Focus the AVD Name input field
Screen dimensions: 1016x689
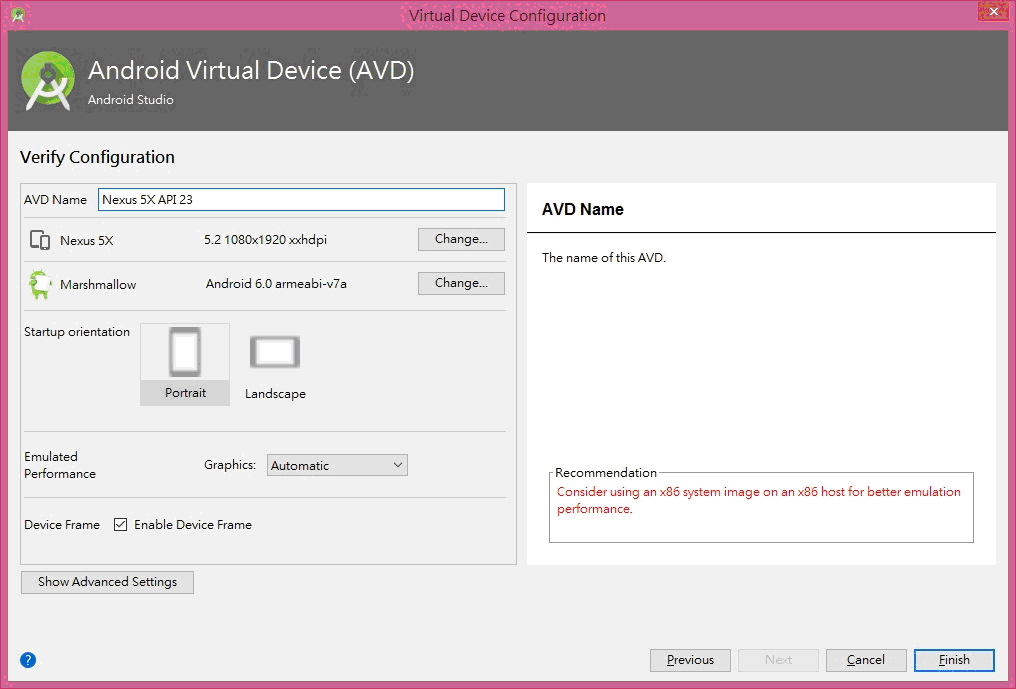pos(301,200)
